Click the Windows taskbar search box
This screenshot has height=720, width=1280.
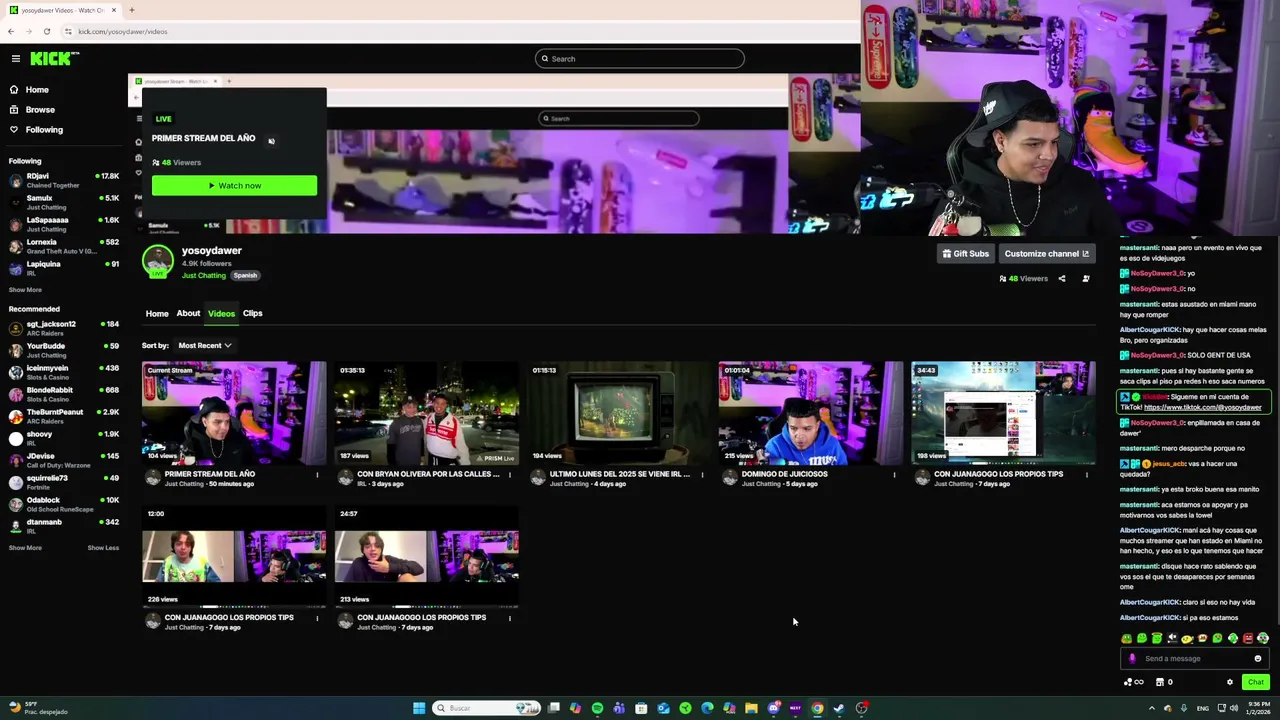pos(486,709)
